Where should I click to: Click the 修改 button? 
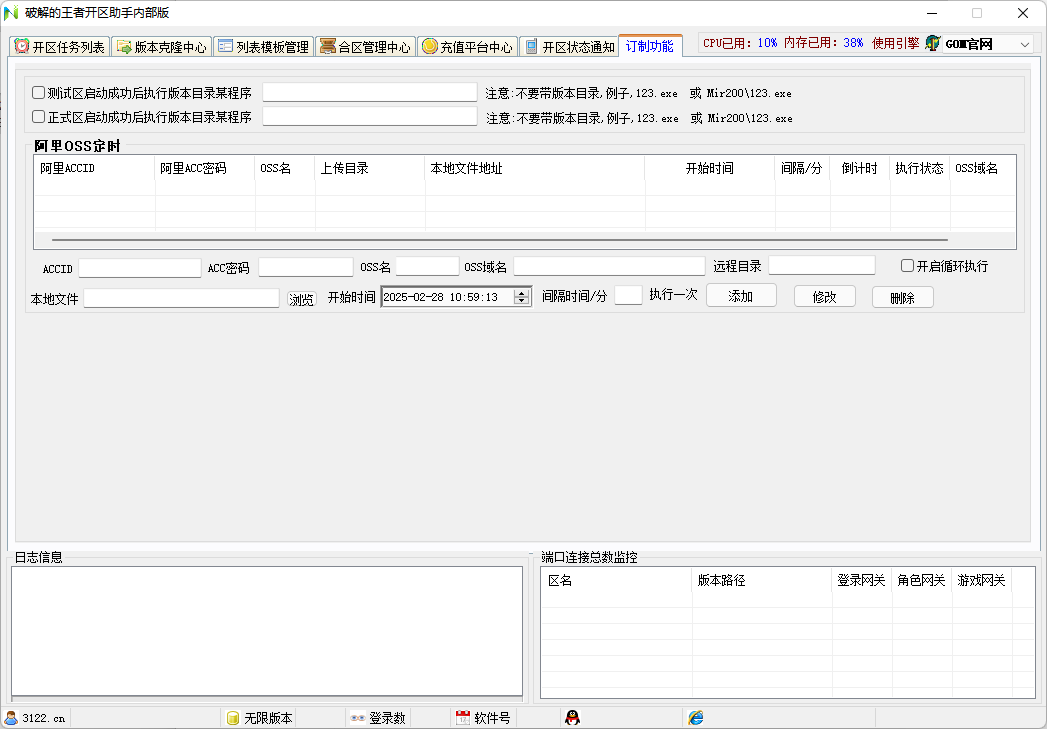click(x=825, y=297)
